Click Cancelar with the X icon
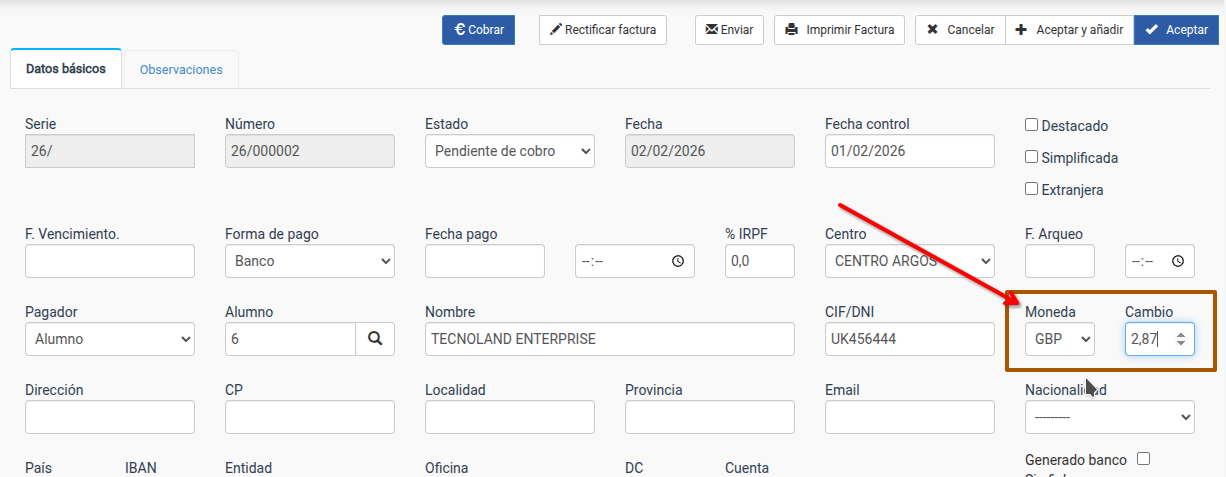1226x477 pixels. click(x=959, y=30)
